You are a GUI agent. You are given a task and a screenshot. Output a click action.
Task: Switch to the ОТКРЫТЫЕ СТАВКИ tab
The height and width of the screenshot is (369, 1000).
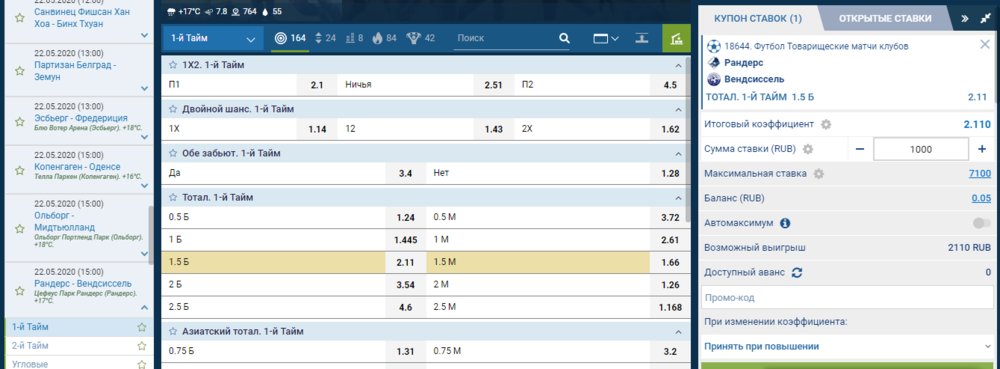[885, 18]
